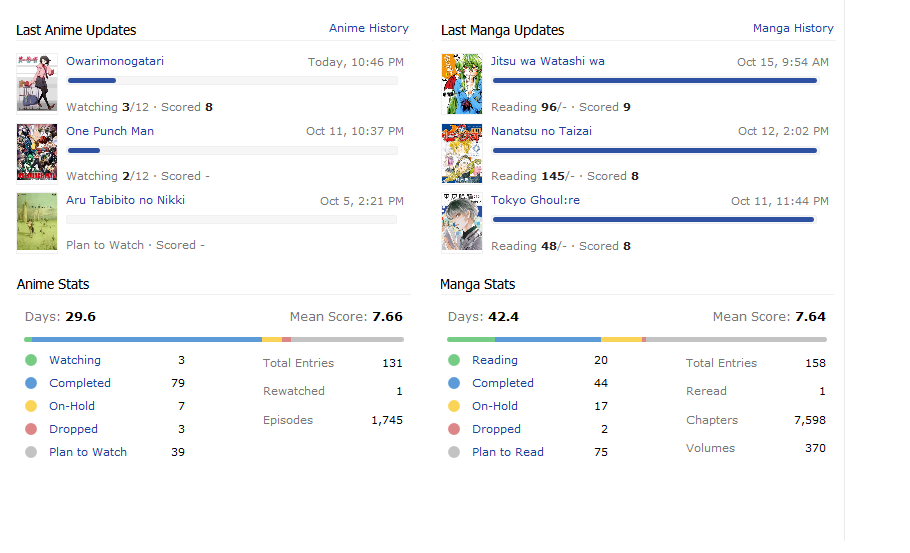Open anime Plan to Watch list
The height and width of the screenshot is (553, 910).
coord(88,452)
